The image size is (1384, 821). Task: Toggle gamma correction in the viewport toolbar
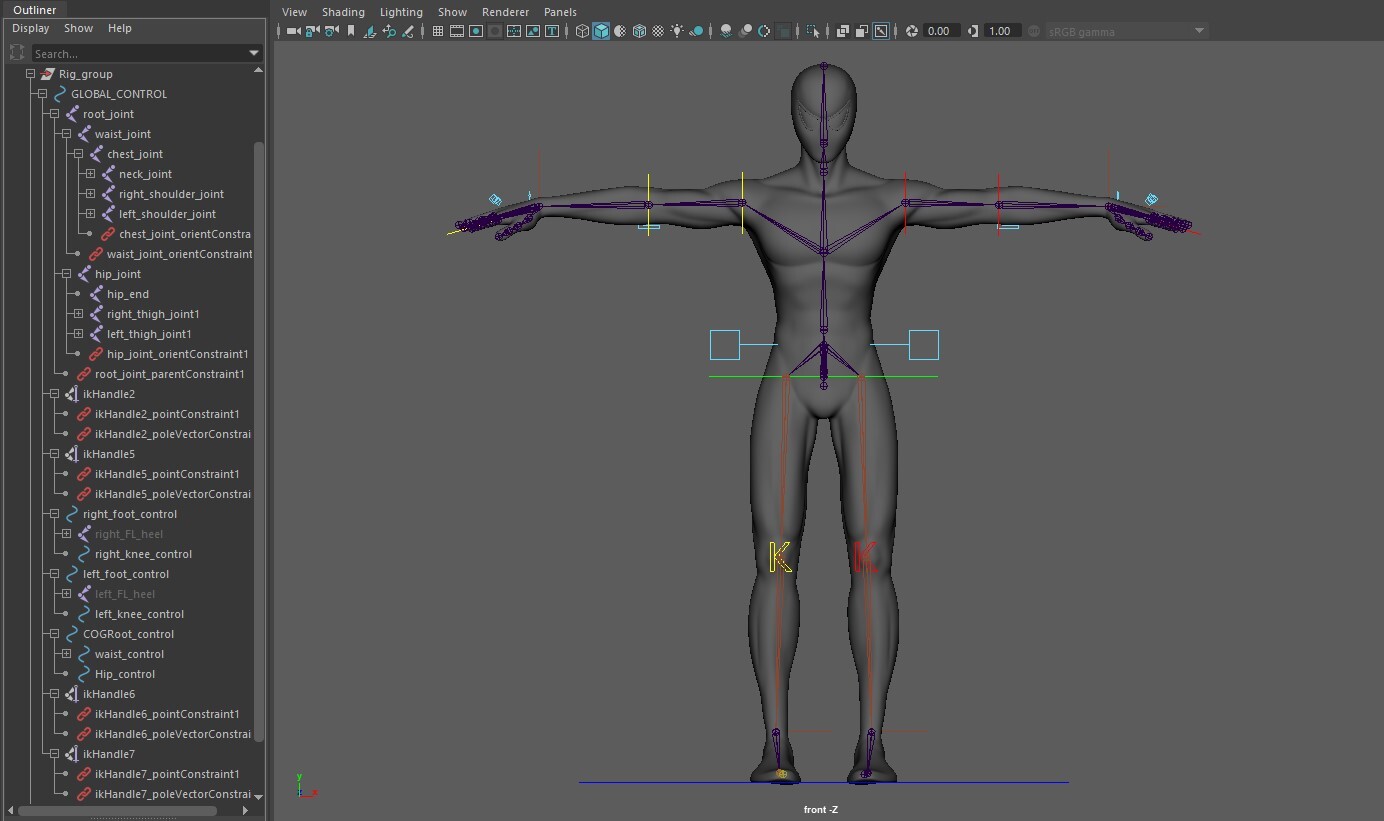pyautogui.click(x=974, y=31)
